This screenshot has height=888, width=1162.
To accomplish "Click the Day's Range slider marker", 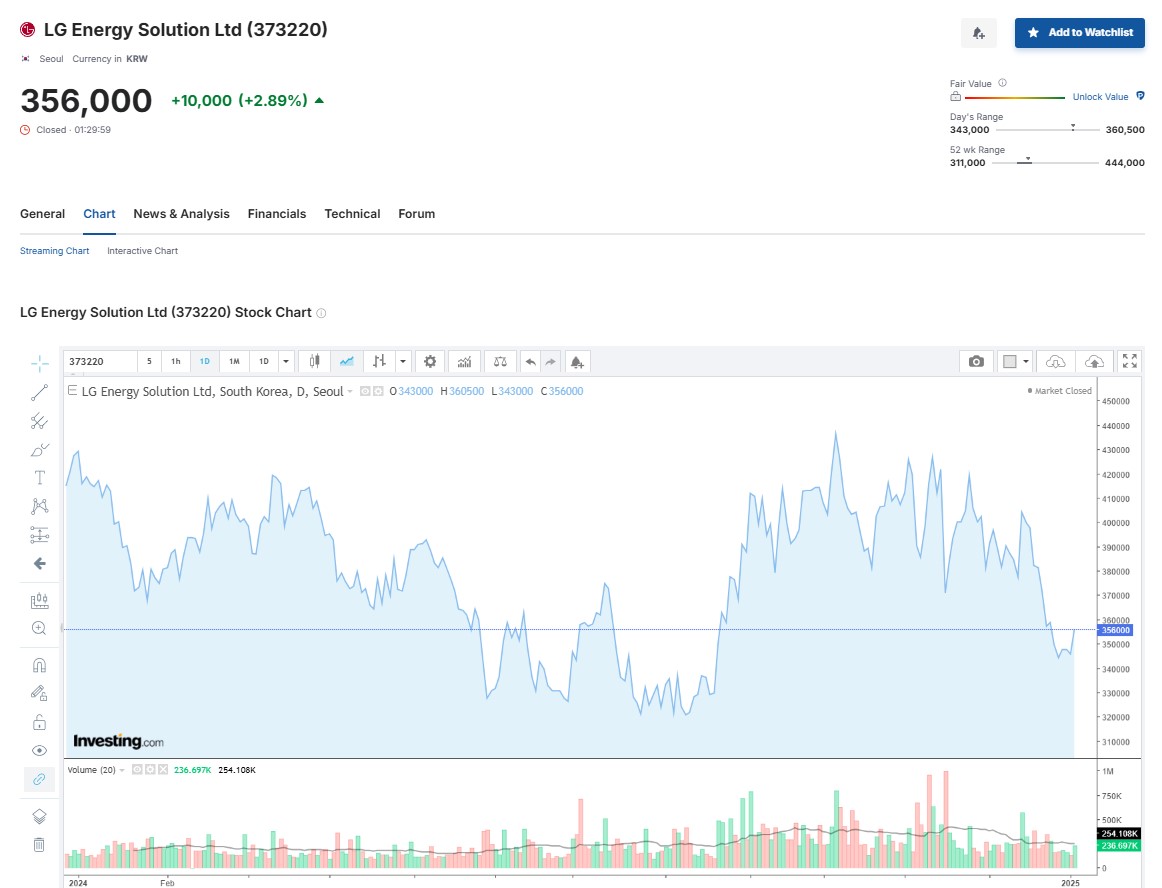I will (x=1073, y=127).
